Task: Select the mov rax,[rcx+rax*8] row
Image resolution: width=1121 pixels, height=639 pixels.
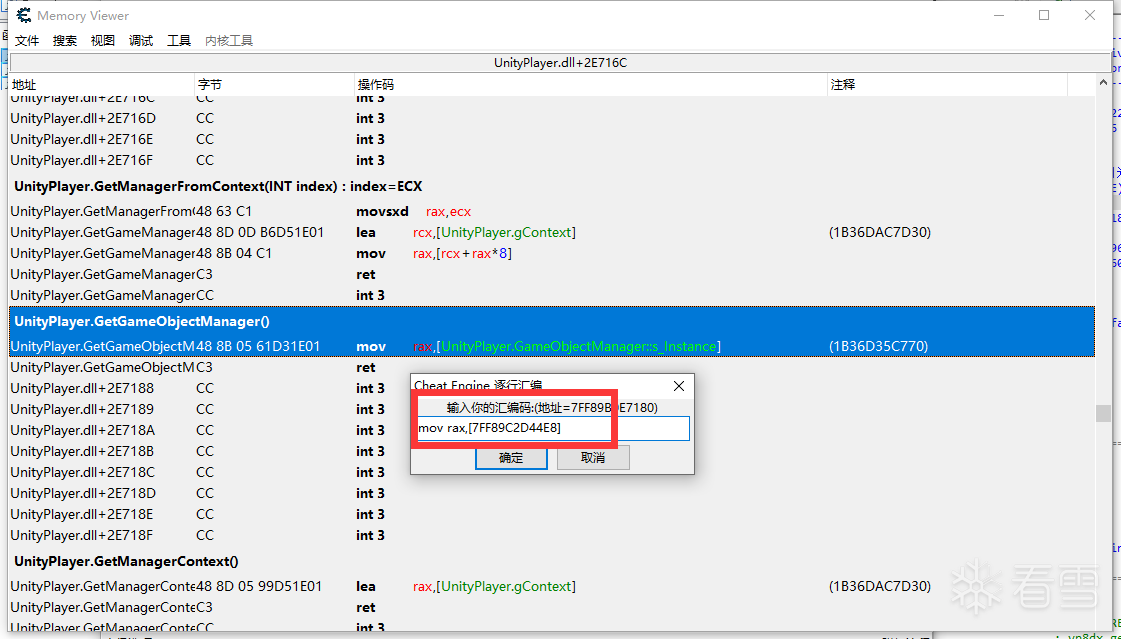Action: coord(551,254)
